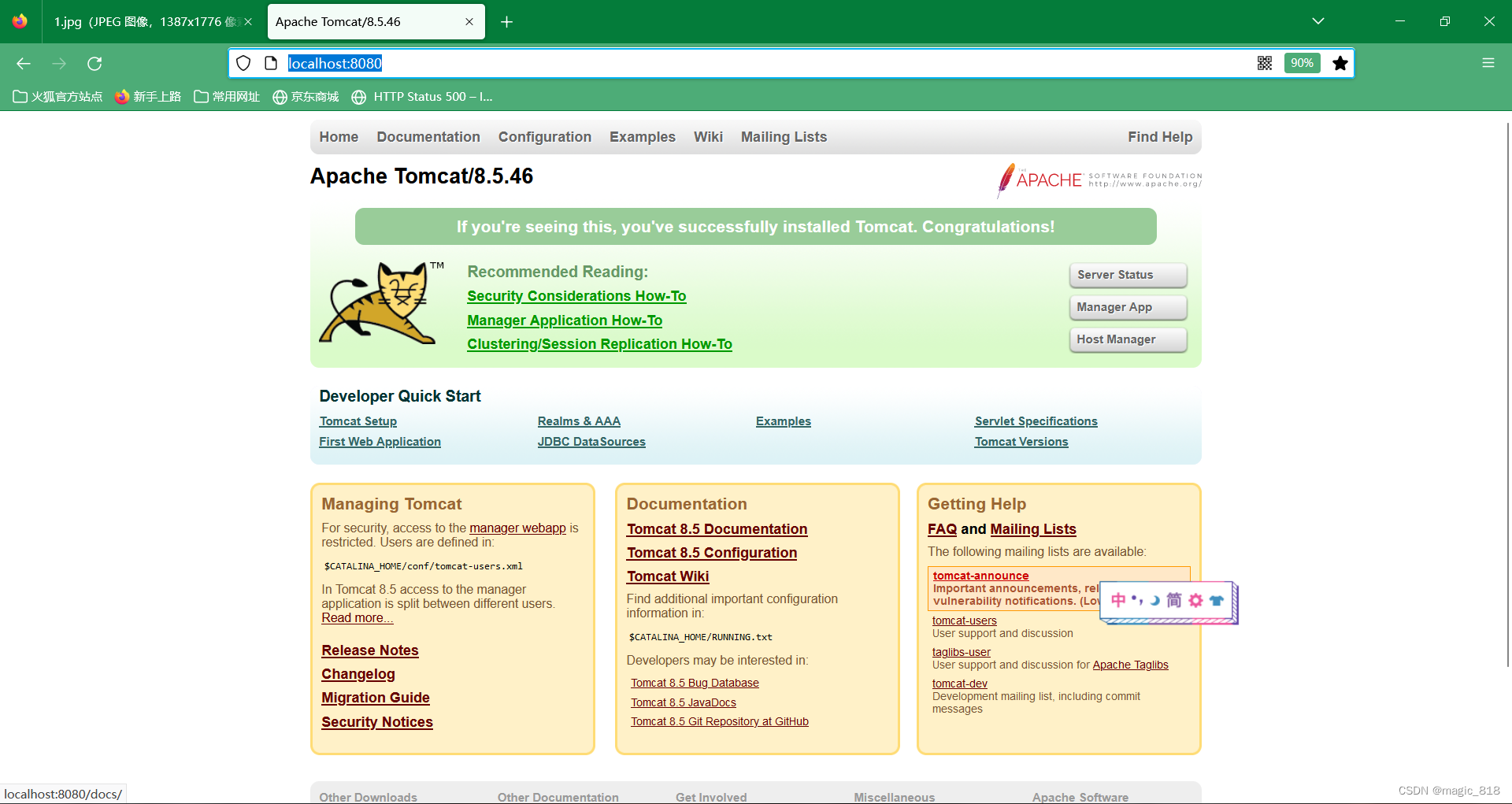Click the browser forward arrow
The image size is (1512, 804).
tap(59, 64)
